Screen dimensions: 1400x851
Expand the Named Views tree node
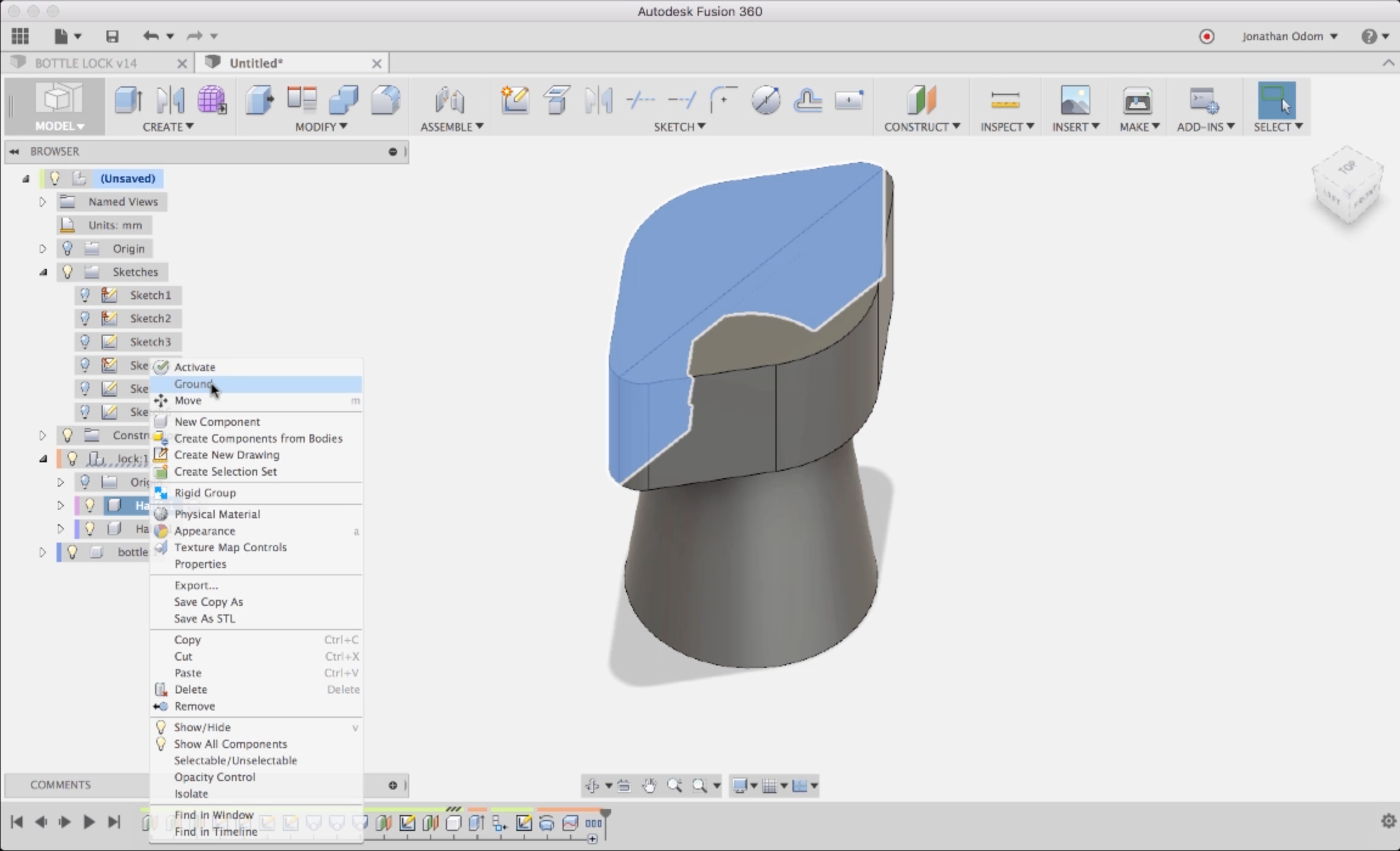click(43, 202)
